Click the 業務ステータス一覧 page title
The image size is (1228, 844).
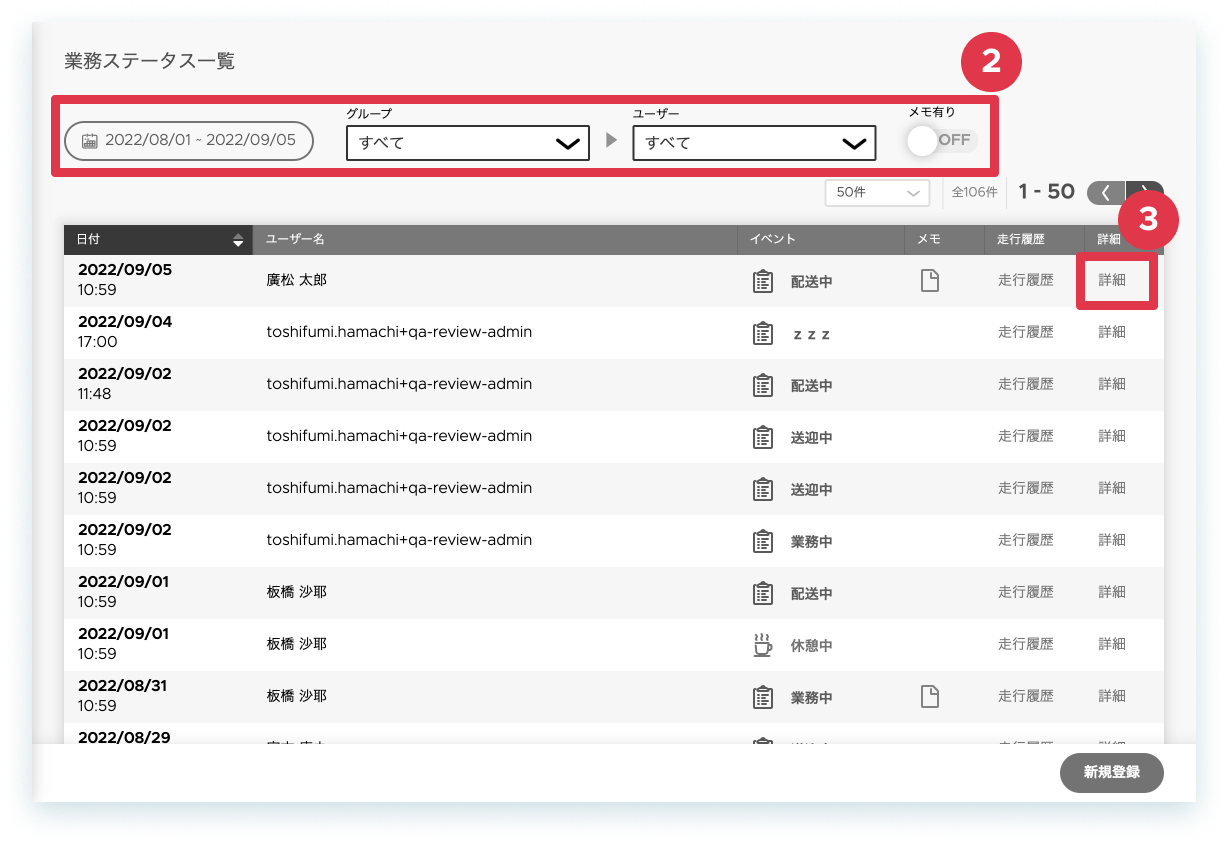click(150, 62)
